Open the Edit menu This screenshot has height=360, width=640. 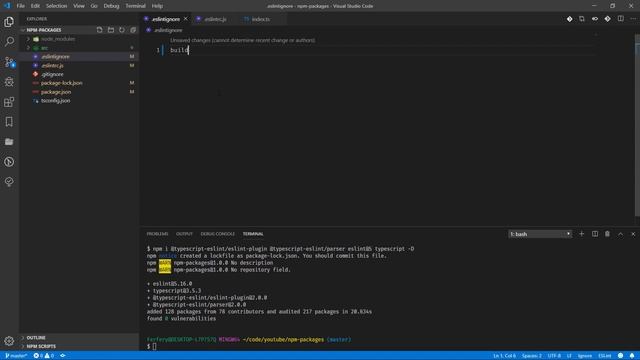pyautogui.click(x=35, y=6)
